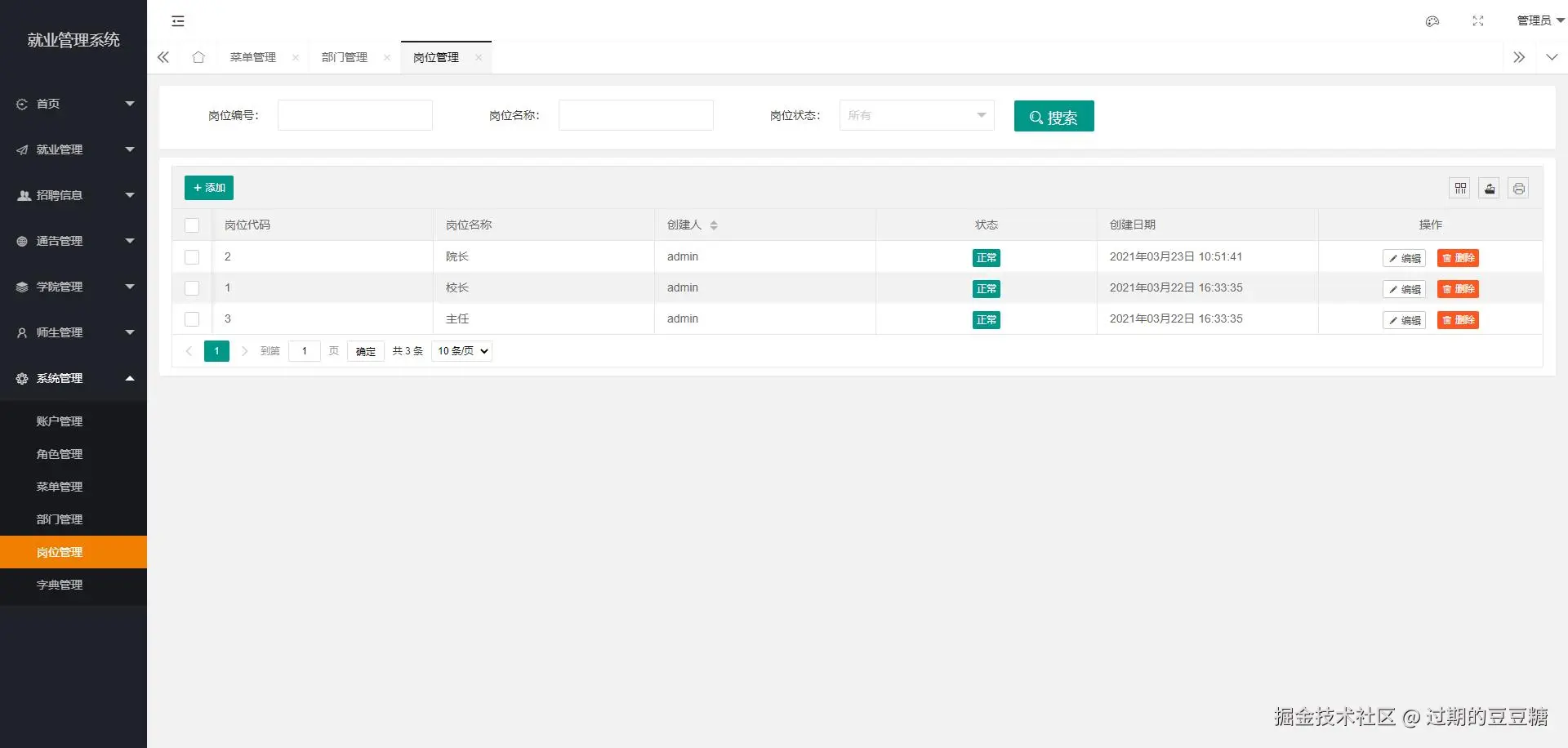
Task: Open 菜单管理 in the sidebar
Action: pyautogui.click(x=73, y=487)
